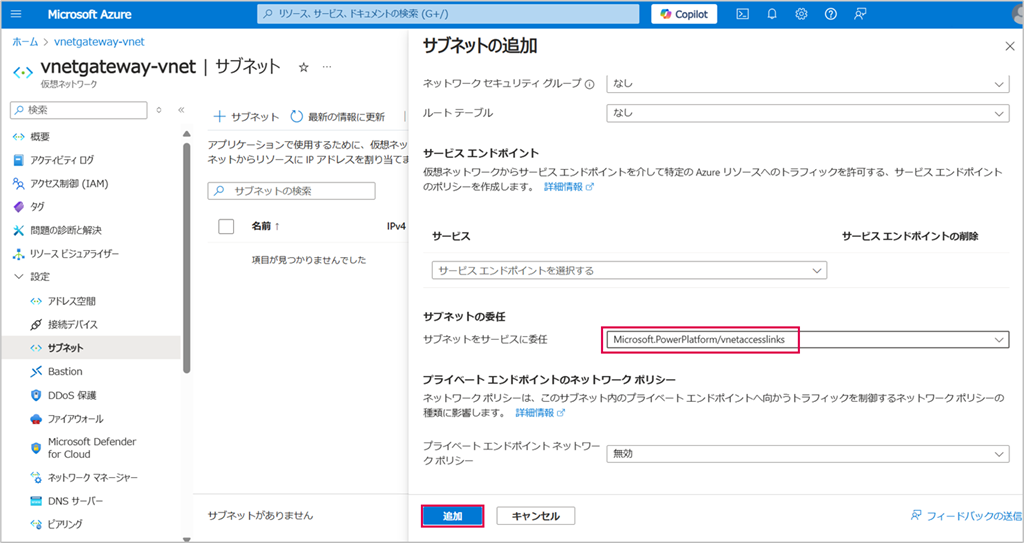
Task: Close the サブネットの追加 panel
Action: pos(1009,46)
